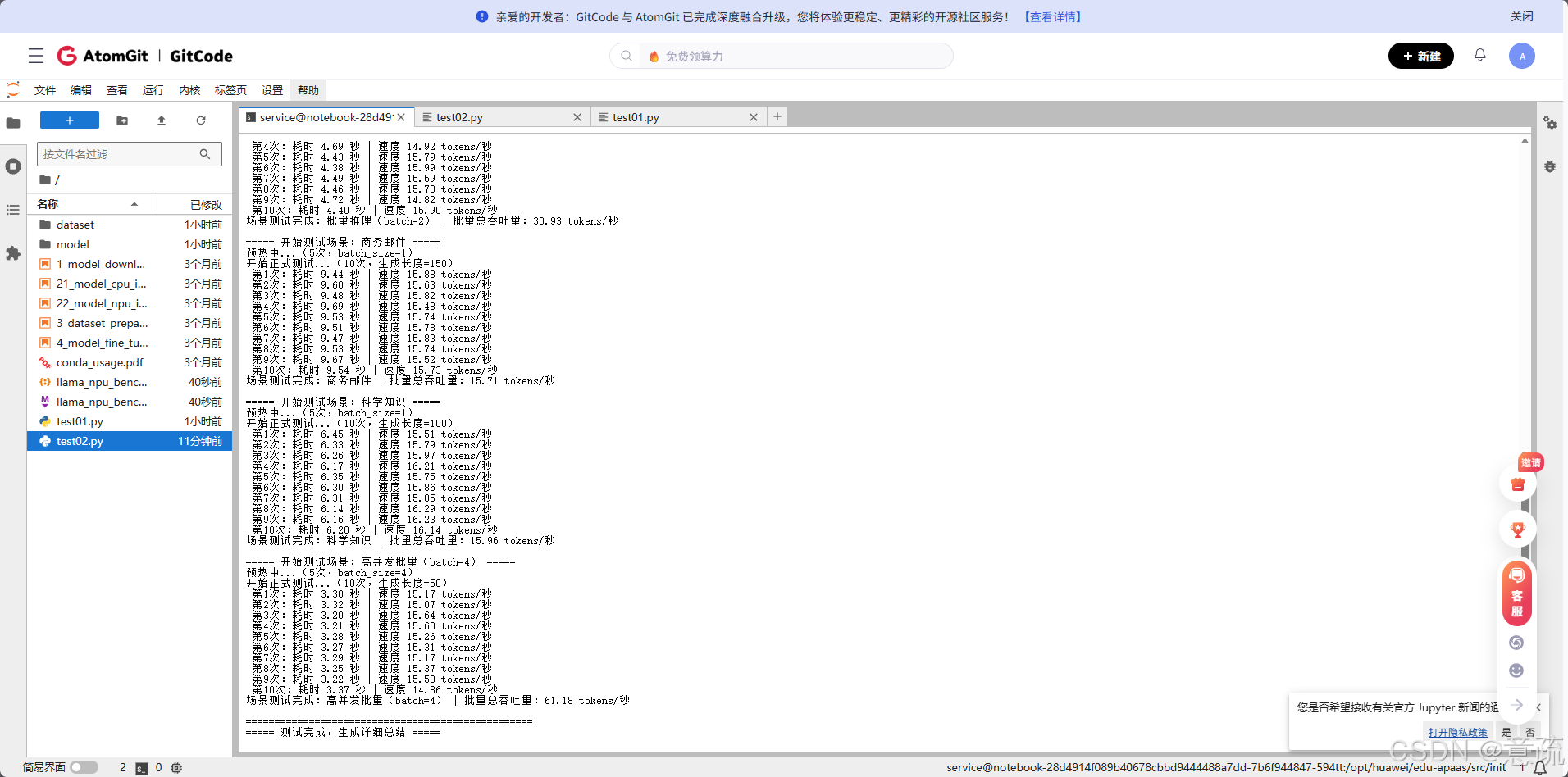Screen dimensions: 1568x777
Task: Click the 新建 create button
Action: click(x=1421, y=56)
